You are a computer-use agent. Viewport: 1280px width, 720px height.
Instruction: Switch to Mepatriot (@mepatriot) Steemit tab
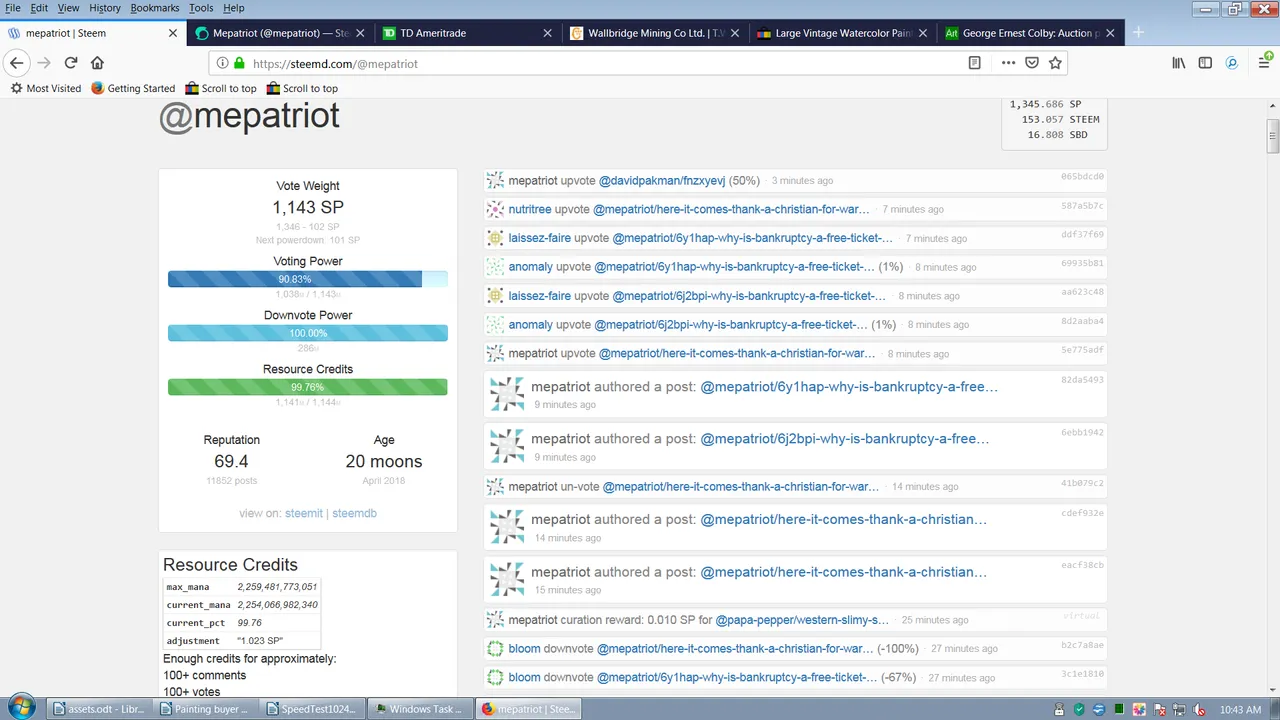click(281, 33)
